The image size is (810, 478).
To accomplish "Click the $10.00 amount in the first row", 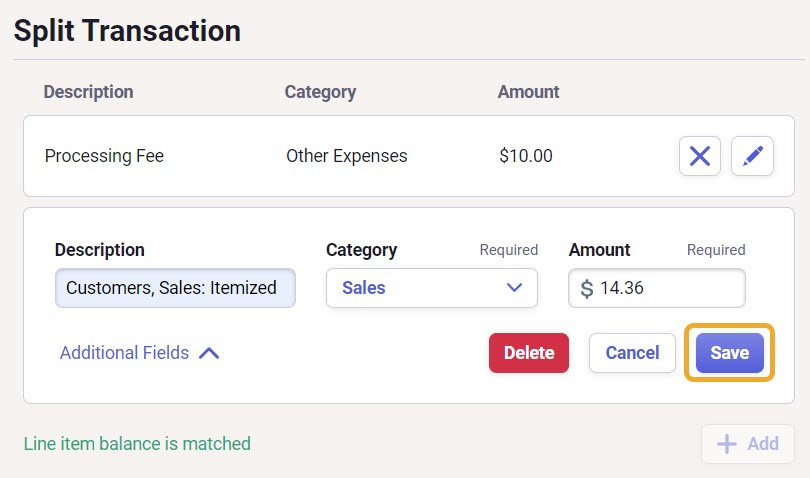I will 526,156.
